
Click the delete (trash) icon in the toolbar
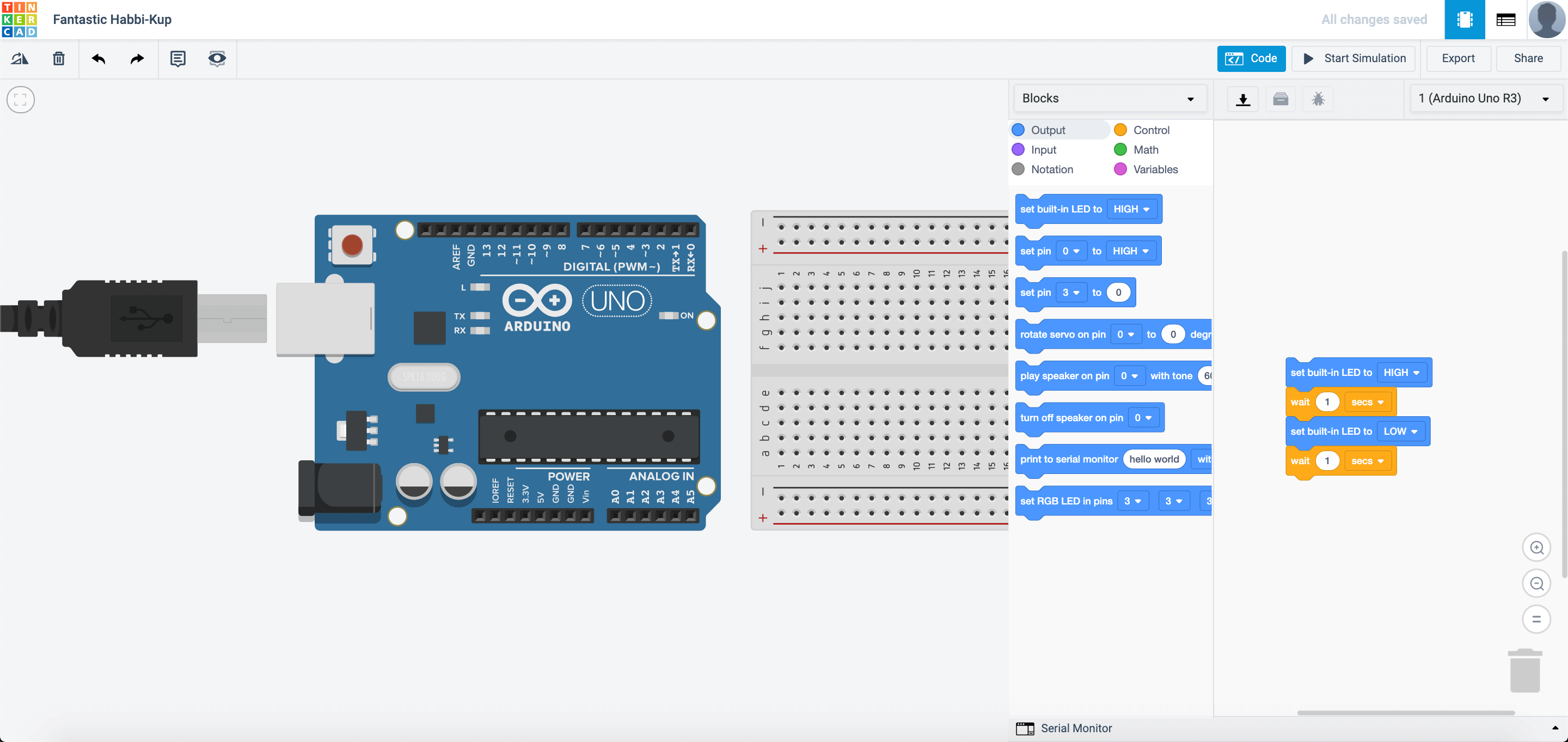point(58,58)
